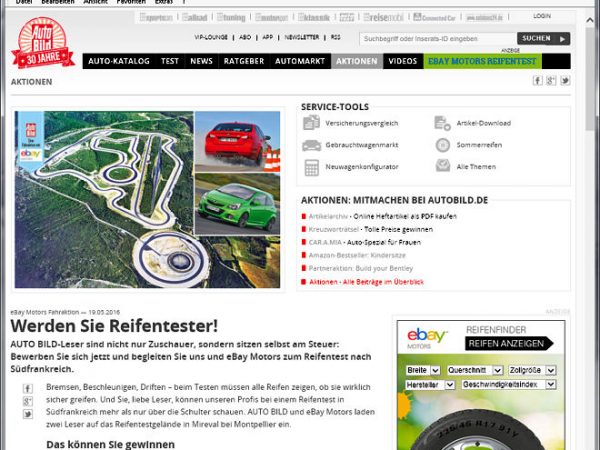600x450 pixels.
Task: Open the RSS link
Action: 336,37
